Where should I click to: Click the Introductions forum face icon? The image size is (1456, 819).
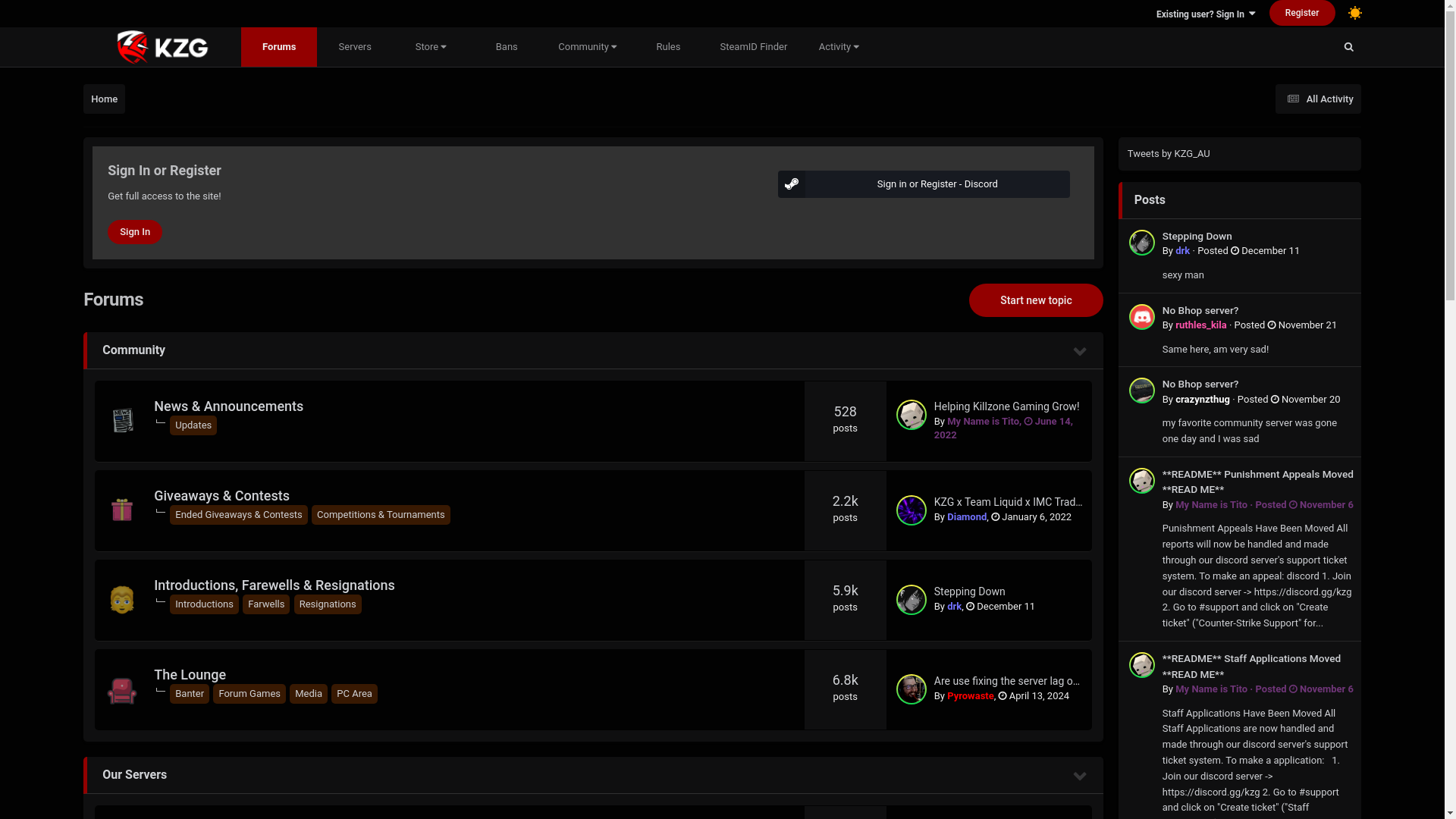click(122, 599)
